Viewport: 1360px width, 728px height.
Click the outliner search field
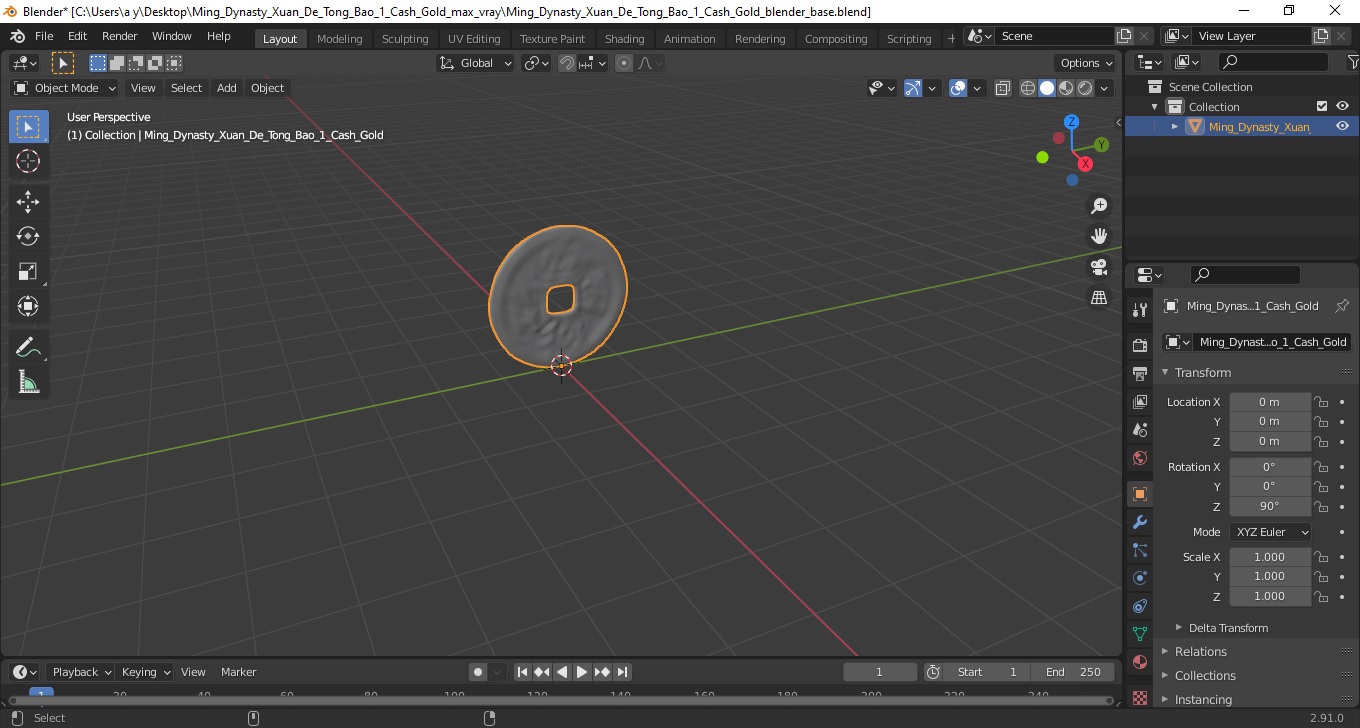tap(1273, 62)
